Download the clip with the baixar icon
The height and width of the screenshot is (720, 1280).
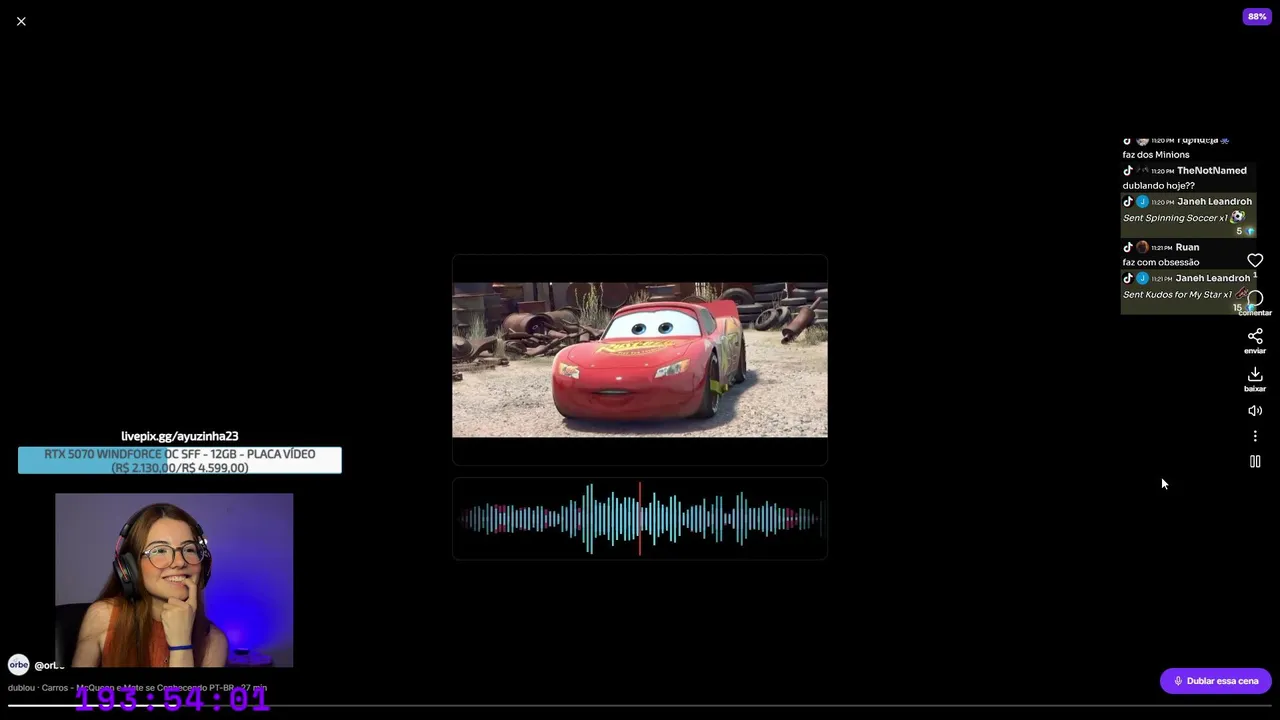tap(1255, 374)
